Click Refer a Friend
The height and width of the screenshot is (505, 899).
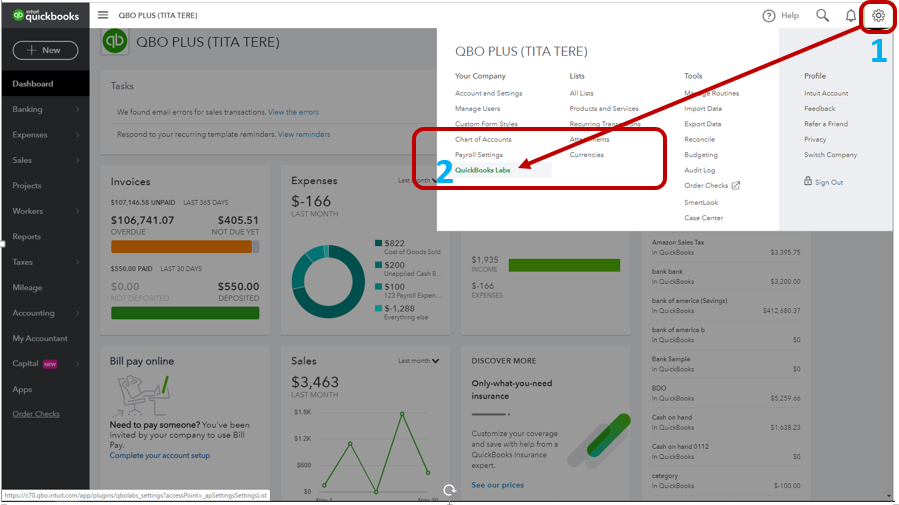click(x=826, y=124)
